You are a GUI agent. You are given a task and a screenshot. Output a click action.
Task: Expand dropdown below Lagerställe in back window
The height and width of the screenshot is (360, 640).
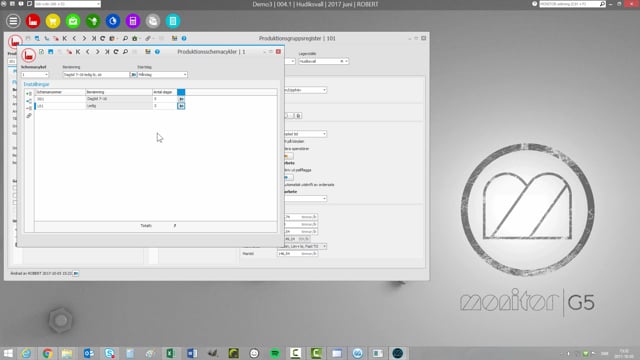tap(324, 90)
